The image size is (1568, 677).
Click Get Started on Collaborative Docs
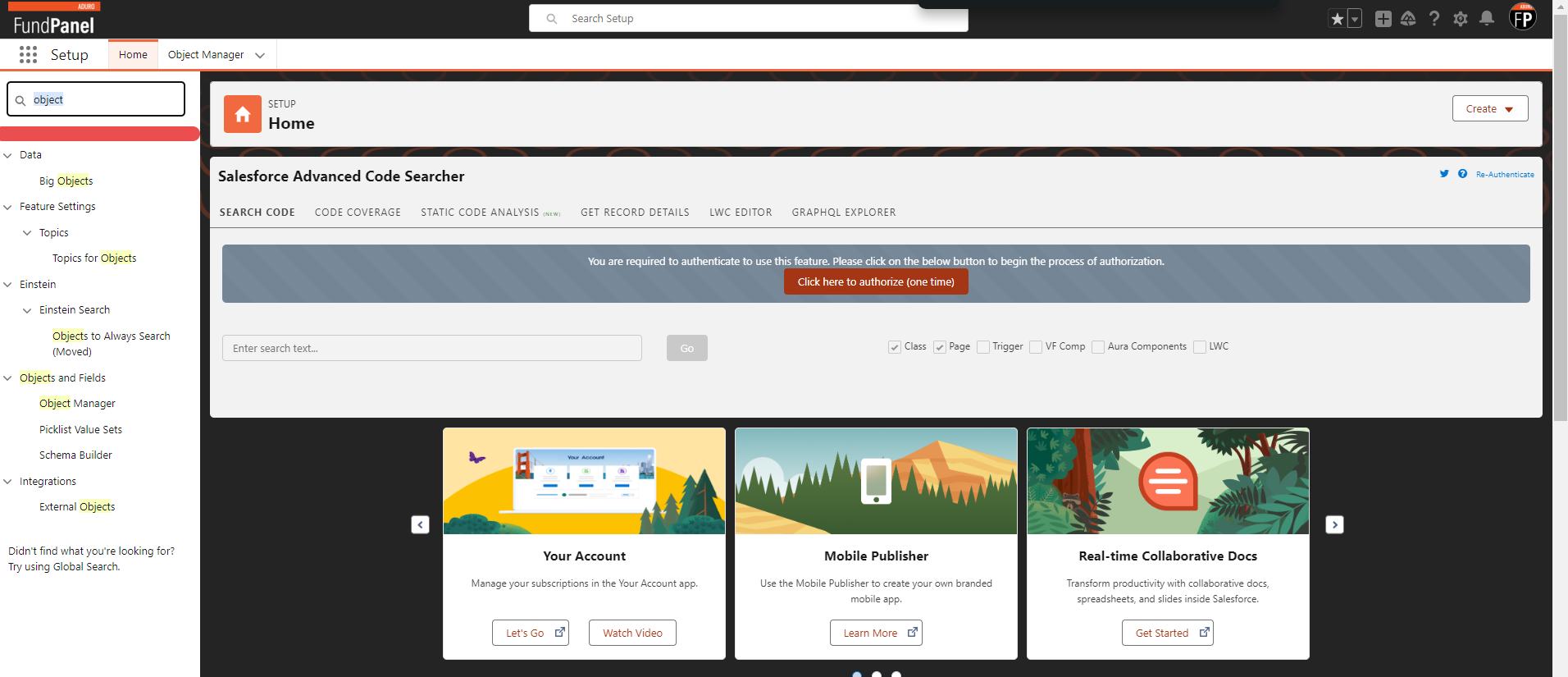click(1168, 633)
